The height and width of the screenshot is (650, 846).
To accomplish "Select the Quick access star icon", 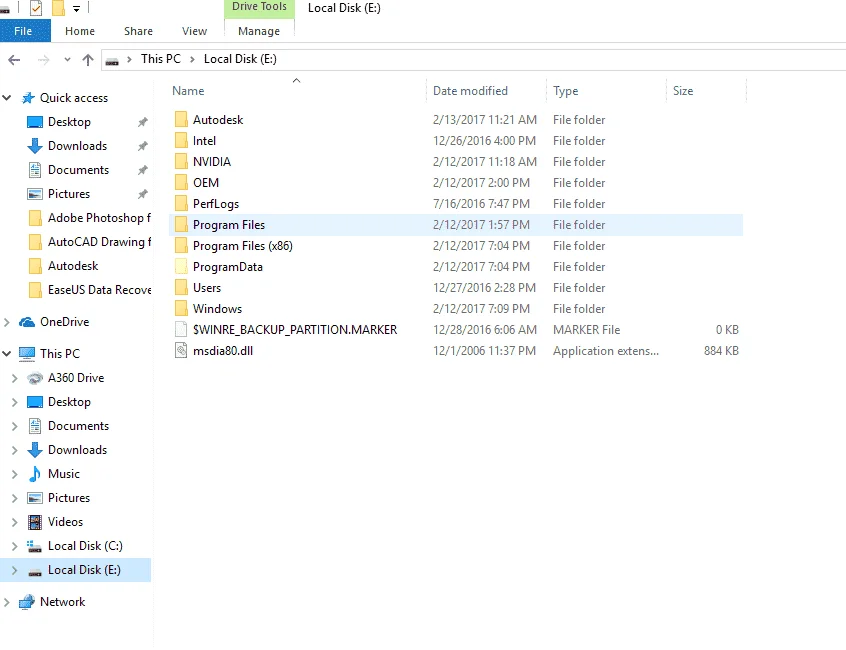I will (28, 98).
